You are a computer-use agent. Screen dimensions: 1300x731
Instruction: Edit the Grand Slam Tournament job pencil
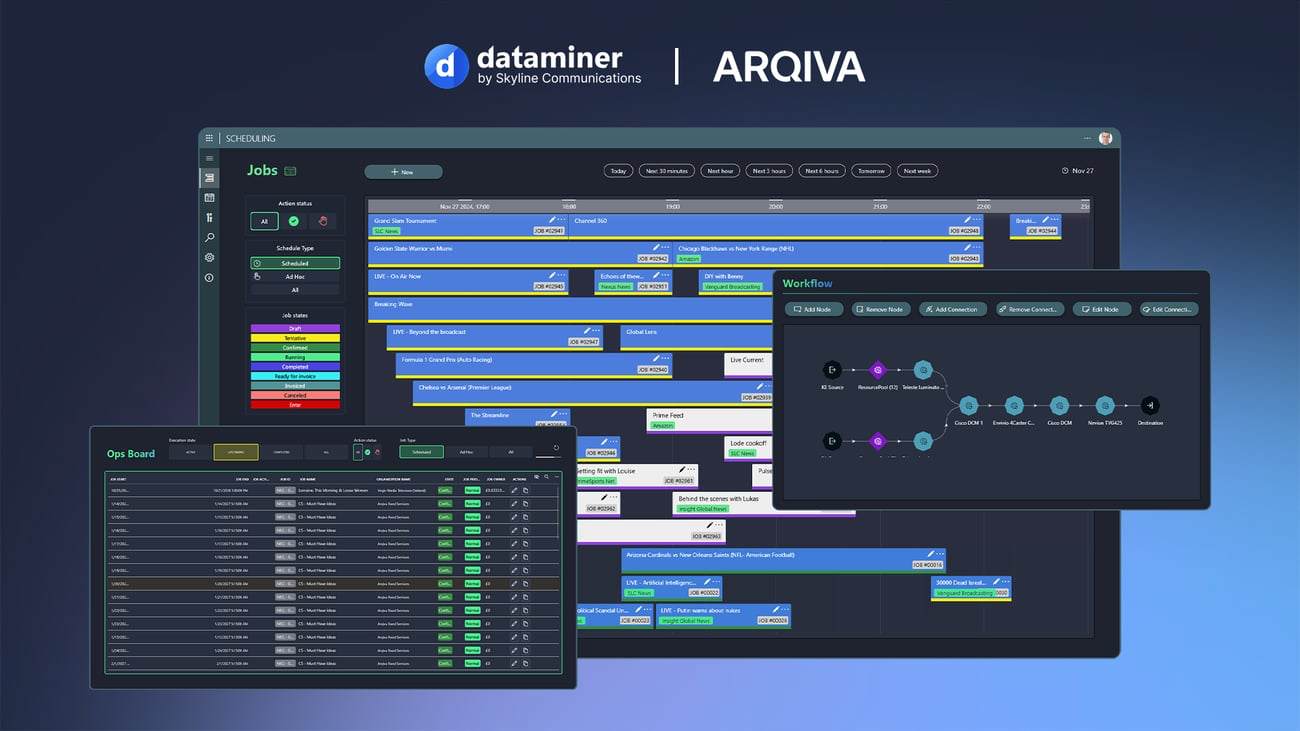click(x=551, y=219)
